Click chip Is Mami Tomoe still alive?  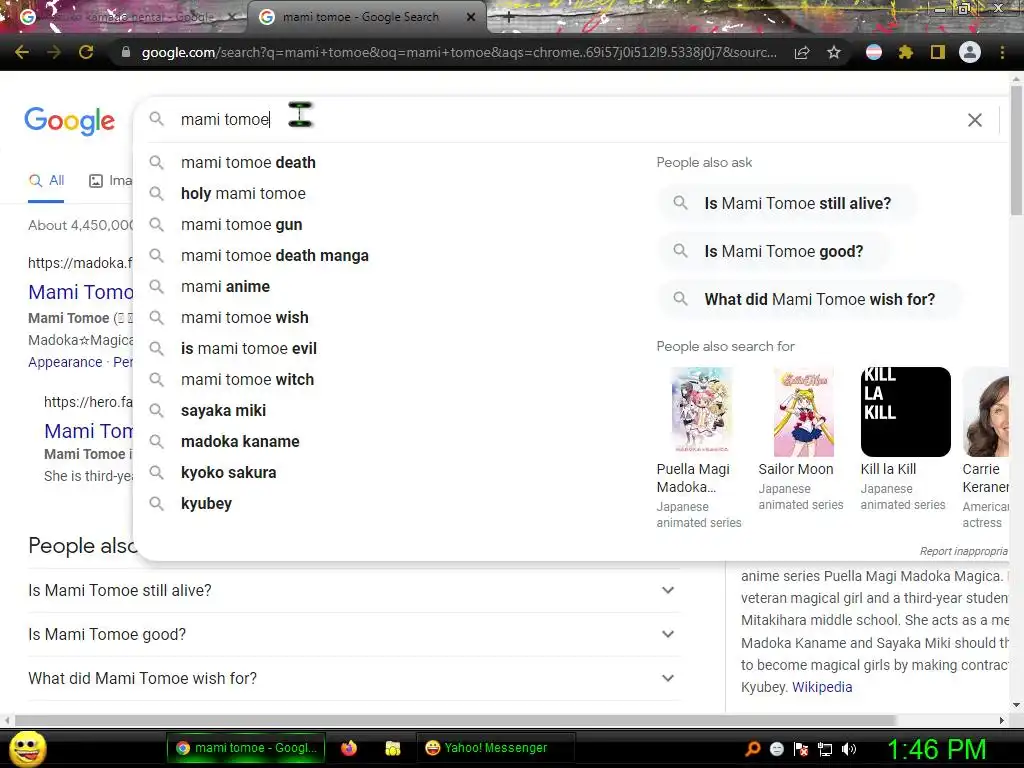coord(788,203)
